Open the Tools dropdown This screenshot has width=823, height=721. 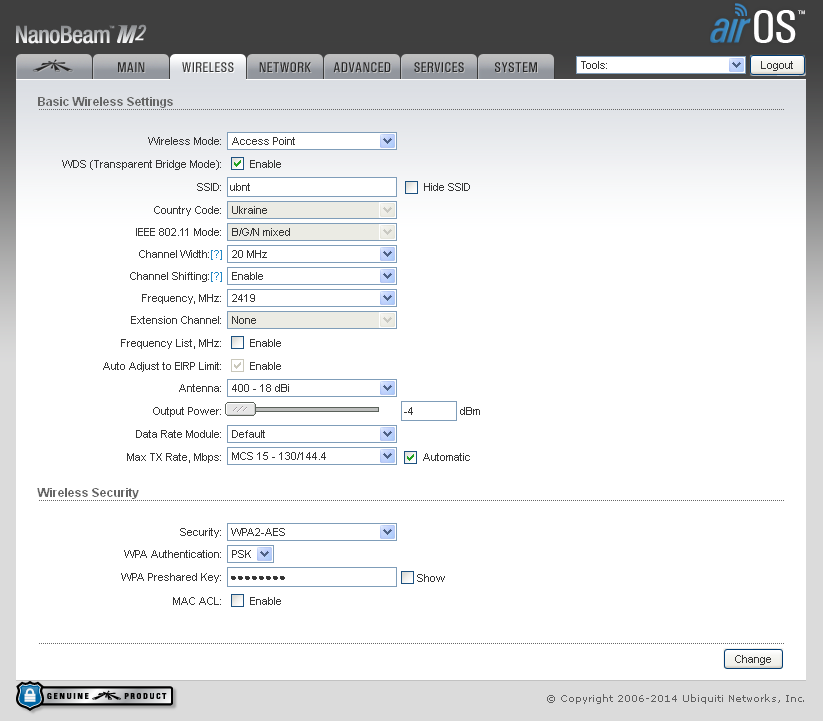tap(660, 65)
